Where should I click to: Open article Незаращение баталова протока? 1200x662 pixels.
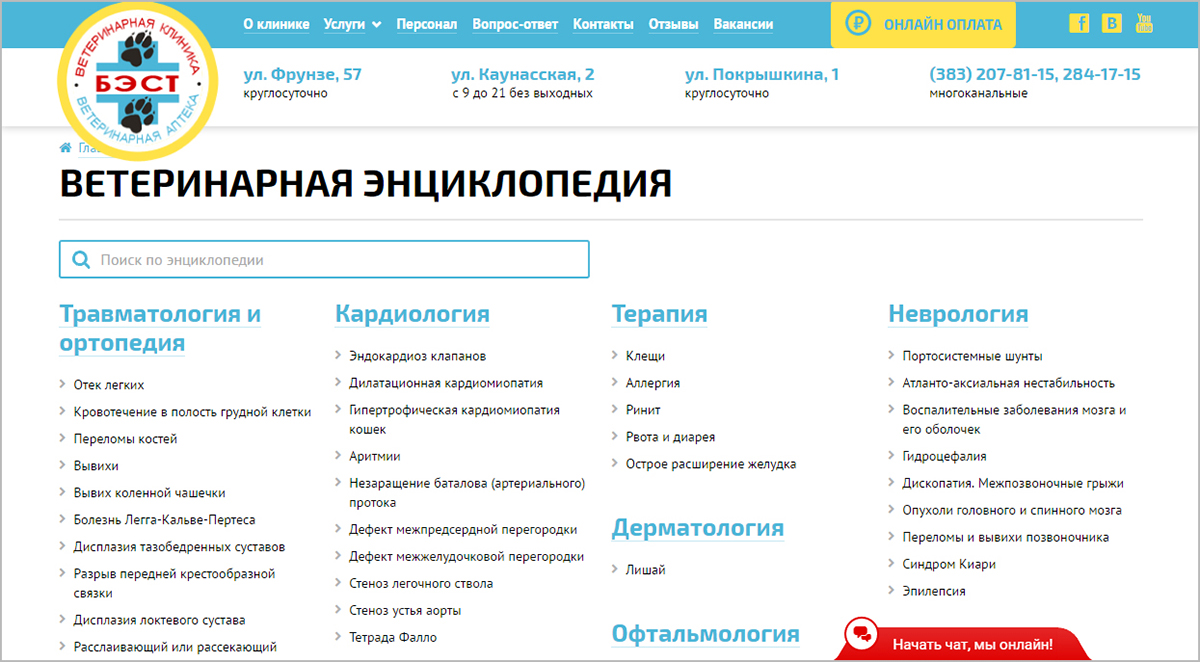[x=467, y=493]
